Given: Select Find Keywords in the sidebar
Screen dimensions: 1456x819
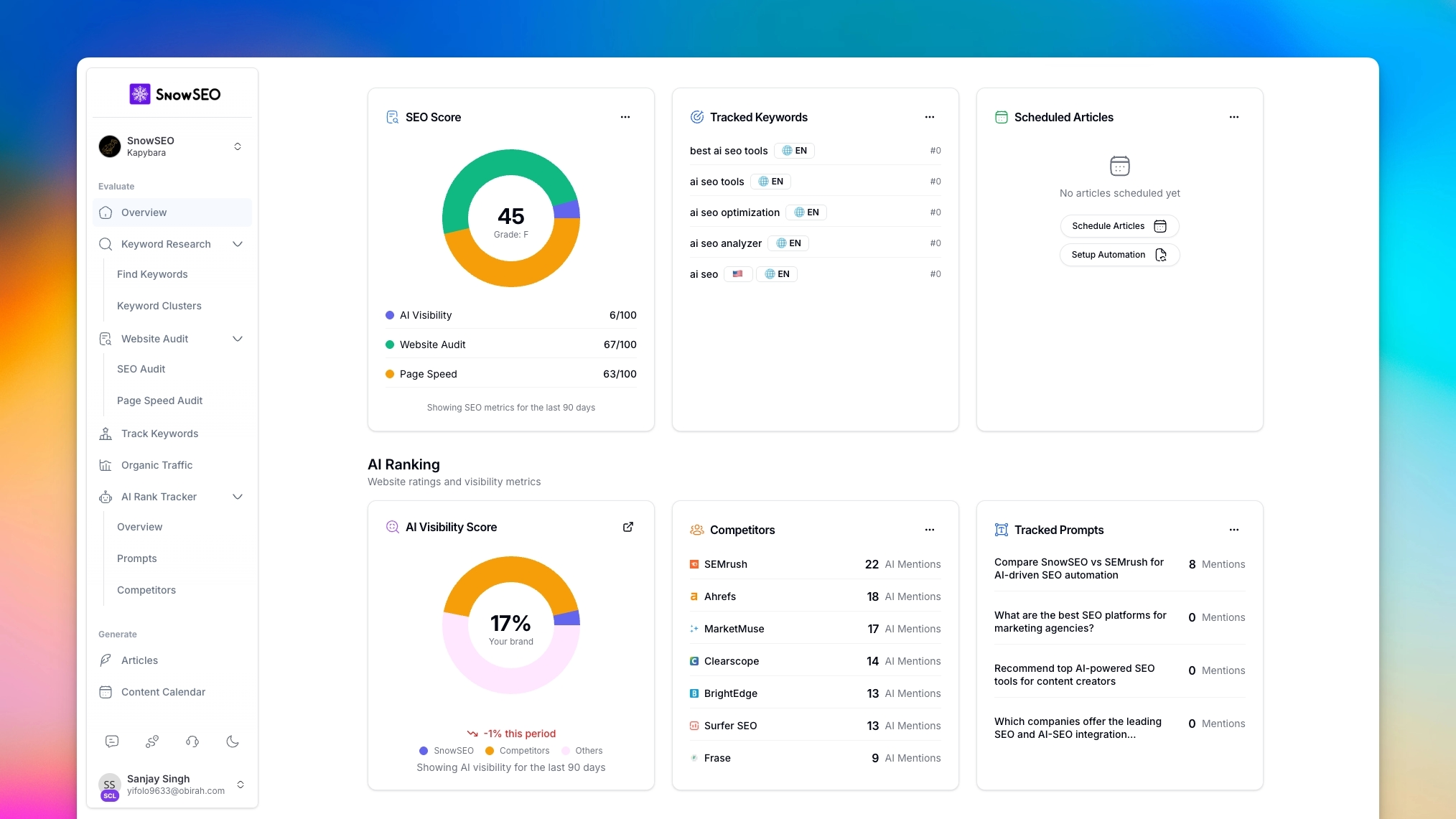Looking at the screenshot, I should pyautogui.click(x=151, y=274).
